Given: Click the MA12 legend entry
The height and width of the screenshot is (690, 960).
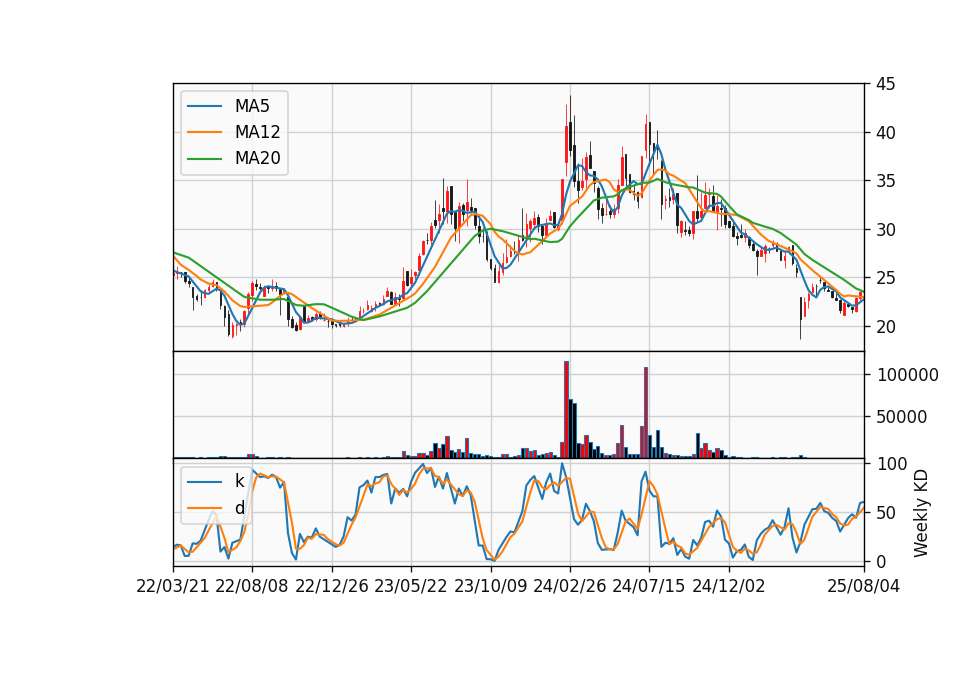Looking at the screenshot, I should click(x=233, y=132).
